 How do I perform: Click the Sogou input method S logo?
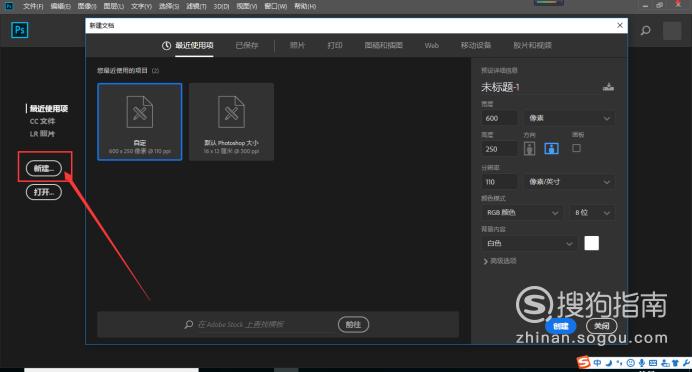583,362
